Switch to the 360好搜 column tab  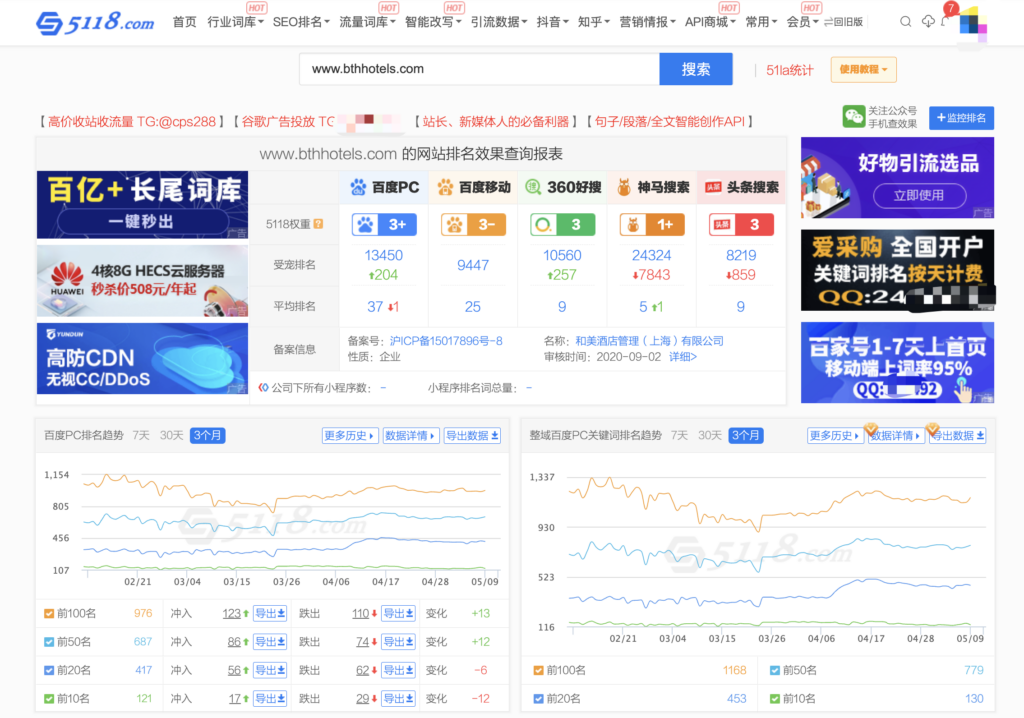coord(563,188)
